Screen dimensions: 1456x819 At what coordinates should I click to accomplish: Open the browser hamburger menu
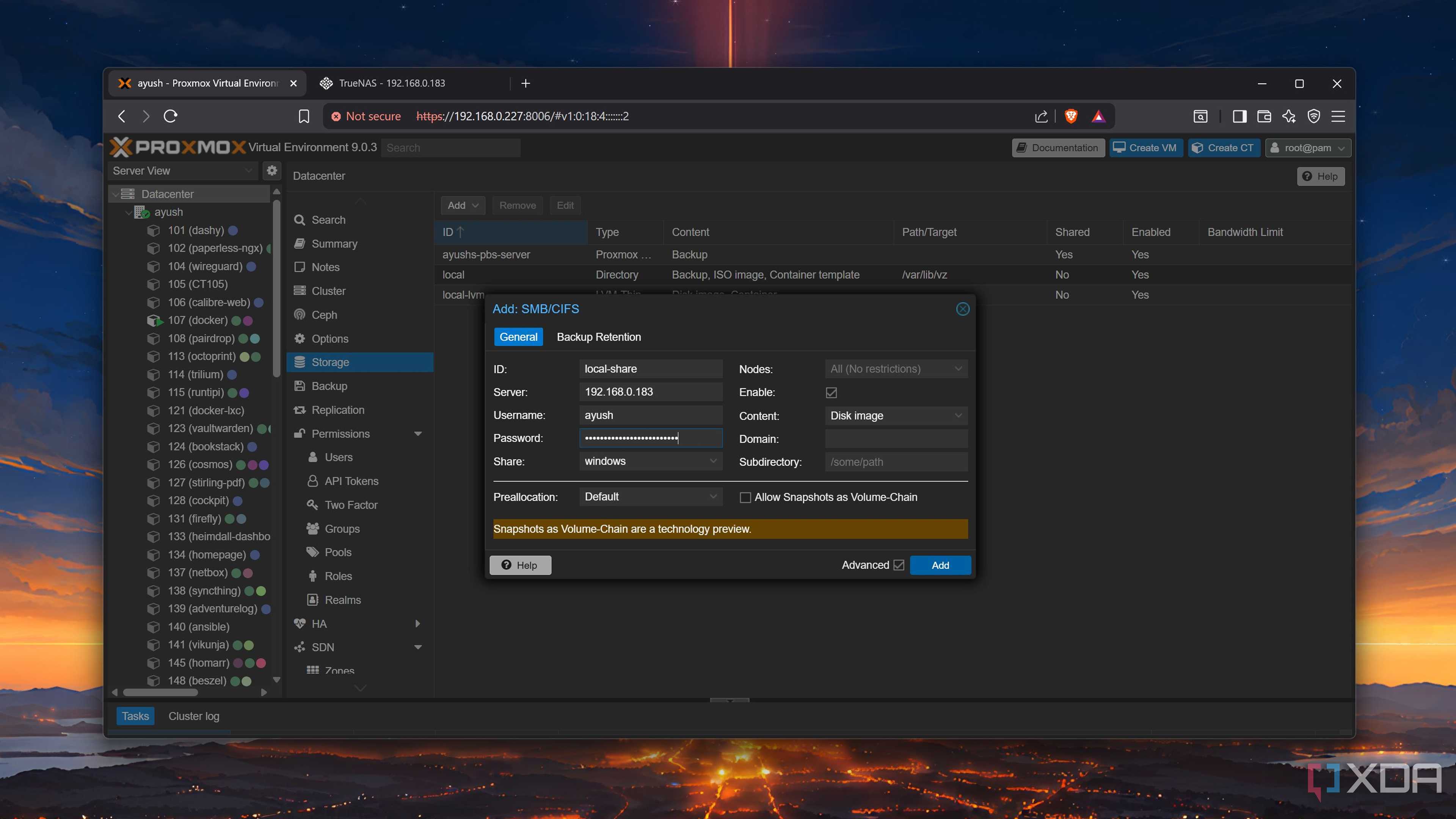(1338, 116)
